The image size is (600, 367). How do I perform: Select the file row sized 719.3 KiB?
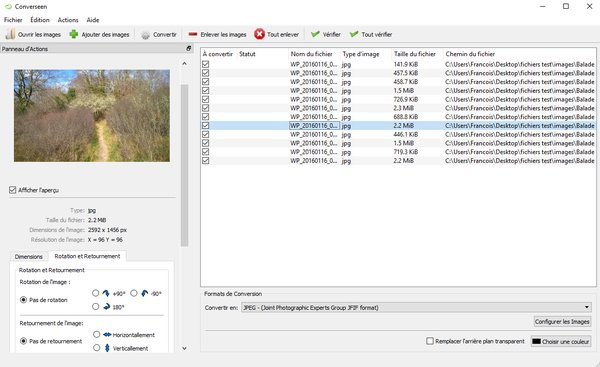click(398, 152)
